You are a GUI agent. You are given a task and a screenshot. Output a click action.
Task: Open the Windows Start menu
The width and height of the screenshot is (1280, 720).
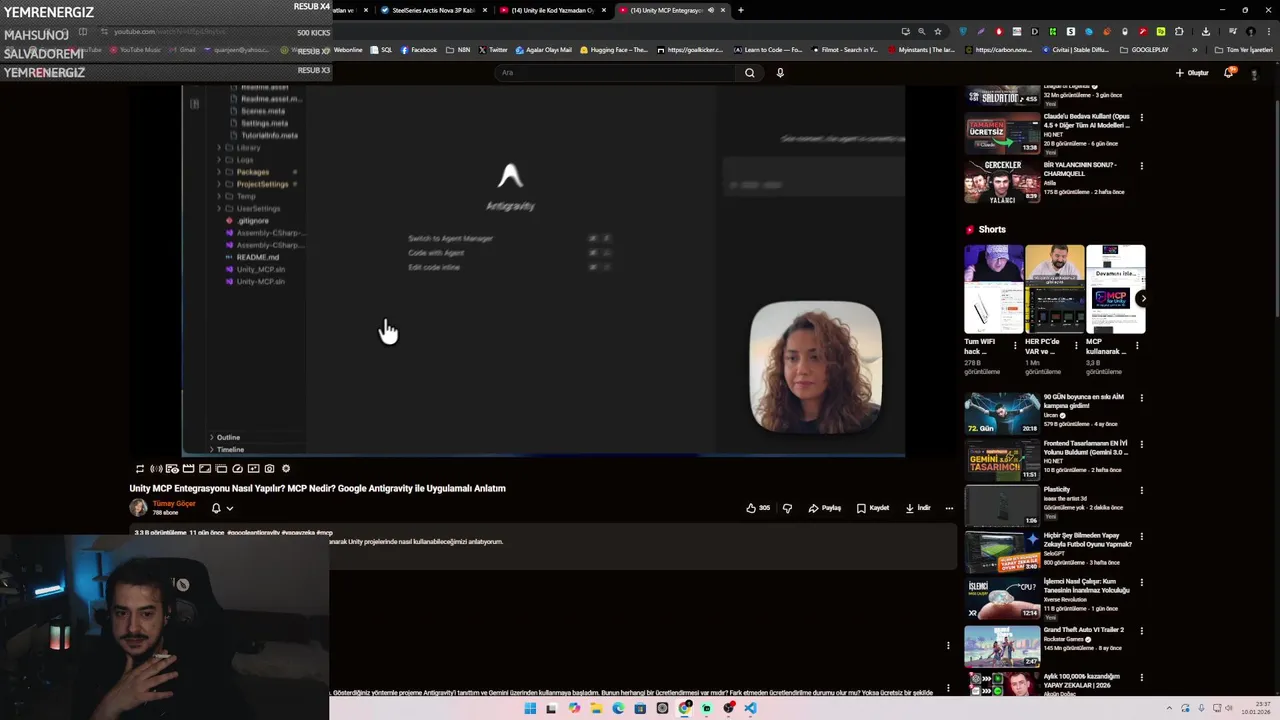(530, 708)
